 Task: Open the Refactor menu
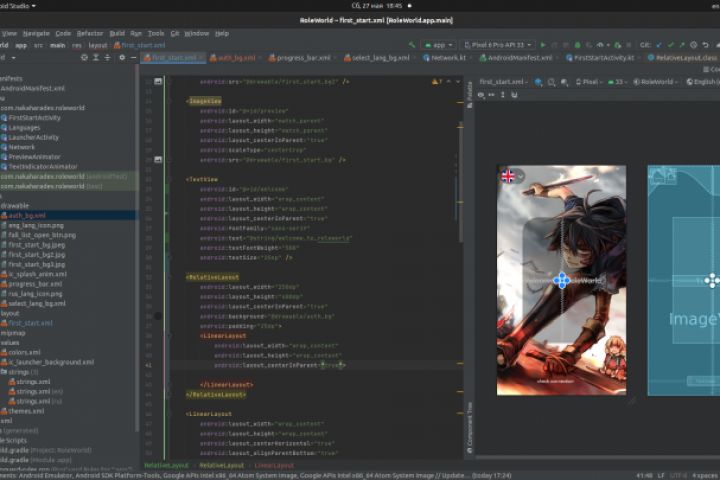point(89,33)
